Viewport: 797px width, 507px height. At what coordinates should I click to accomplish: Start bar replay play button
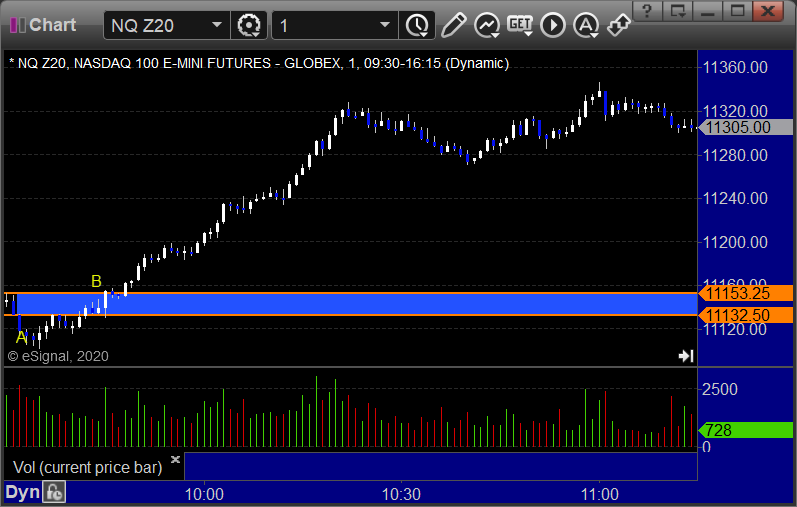(x=553, y=25)
